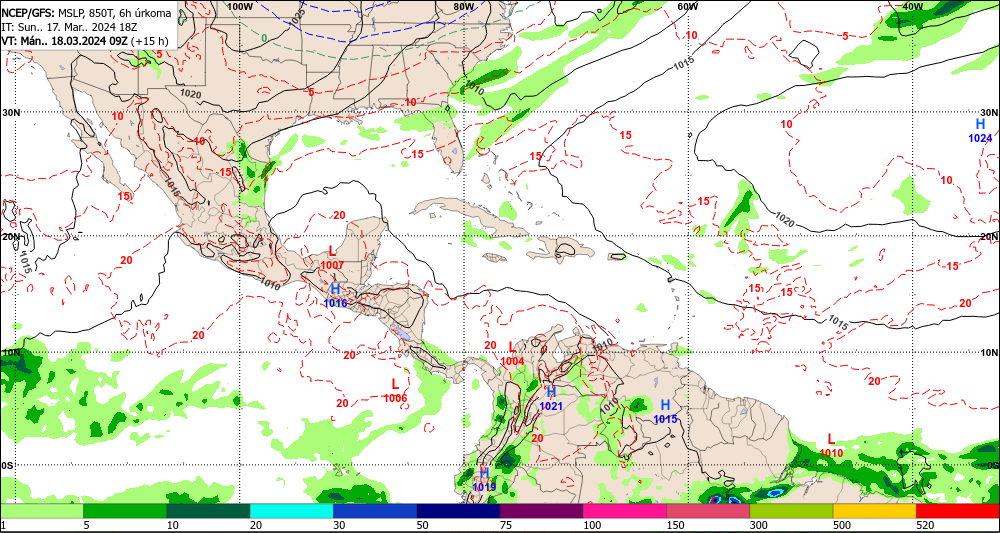Pick the navy 50–75 legend swatch
Image resolution: width=1000 pixels, height=533 pixels.
[458, 511]
